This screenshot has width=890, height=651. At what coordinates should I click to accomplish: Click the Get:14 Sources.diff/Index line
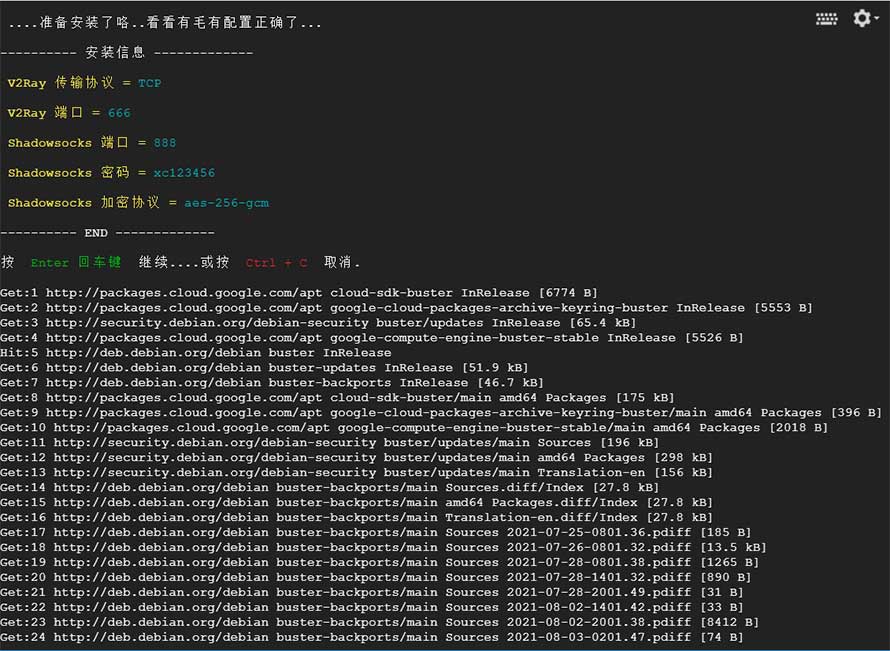(330, 487)
